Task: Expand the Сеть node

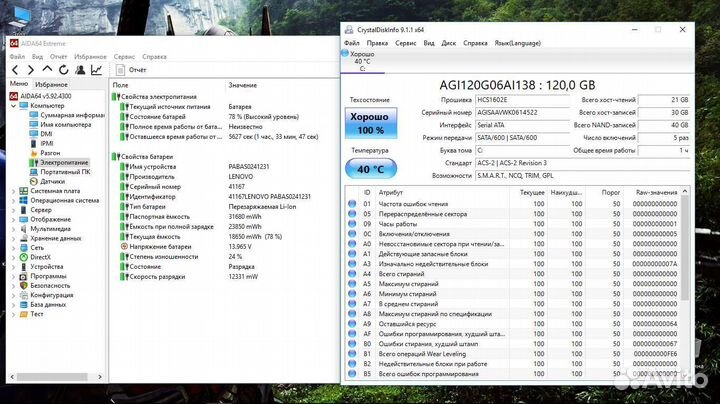Action: 13,248
